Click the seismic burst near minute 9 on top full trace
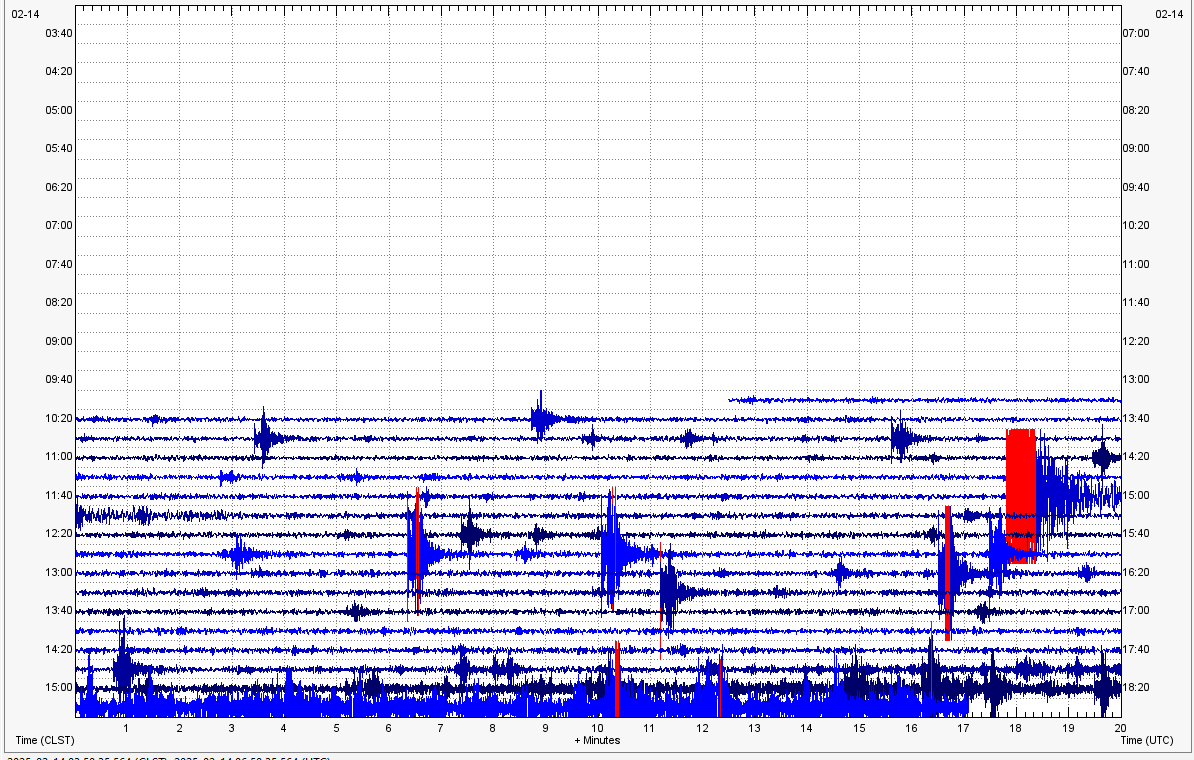This screenshot has width=1194, height=760. tap(541, 416)
